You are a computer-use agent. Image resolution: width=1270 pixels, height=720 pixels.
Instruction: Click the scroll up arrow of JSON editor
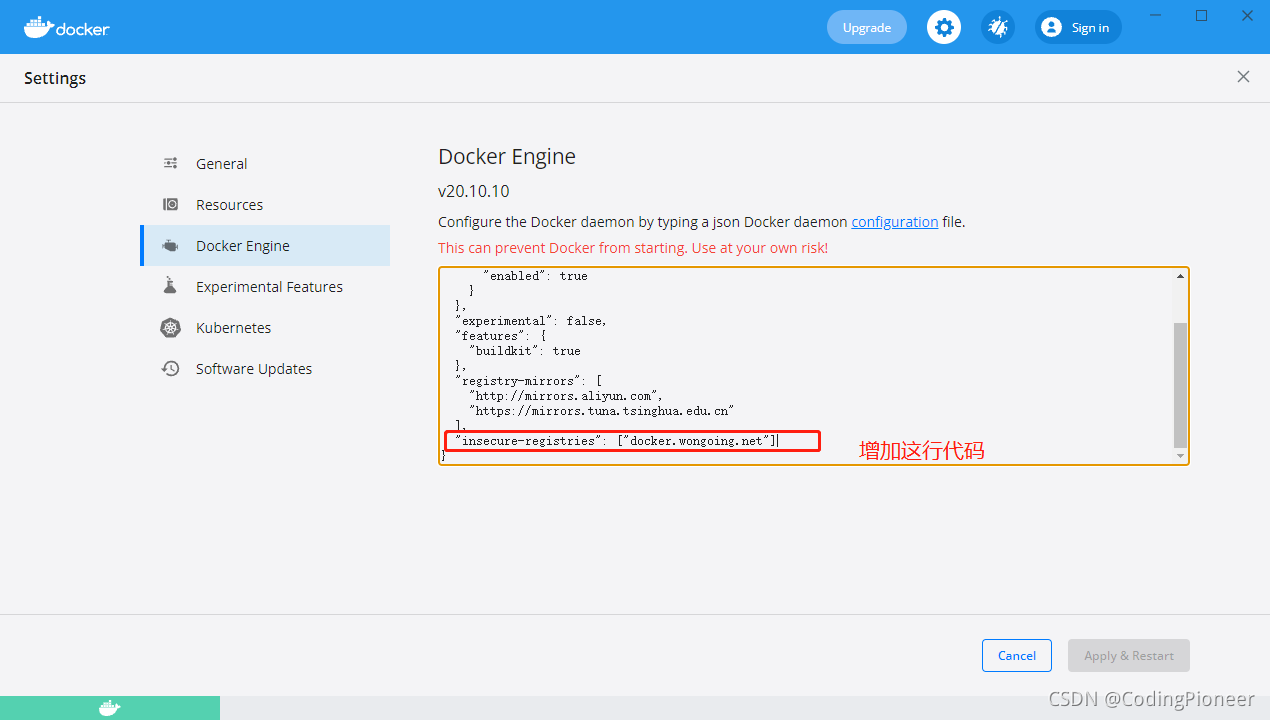[1180, 276]
